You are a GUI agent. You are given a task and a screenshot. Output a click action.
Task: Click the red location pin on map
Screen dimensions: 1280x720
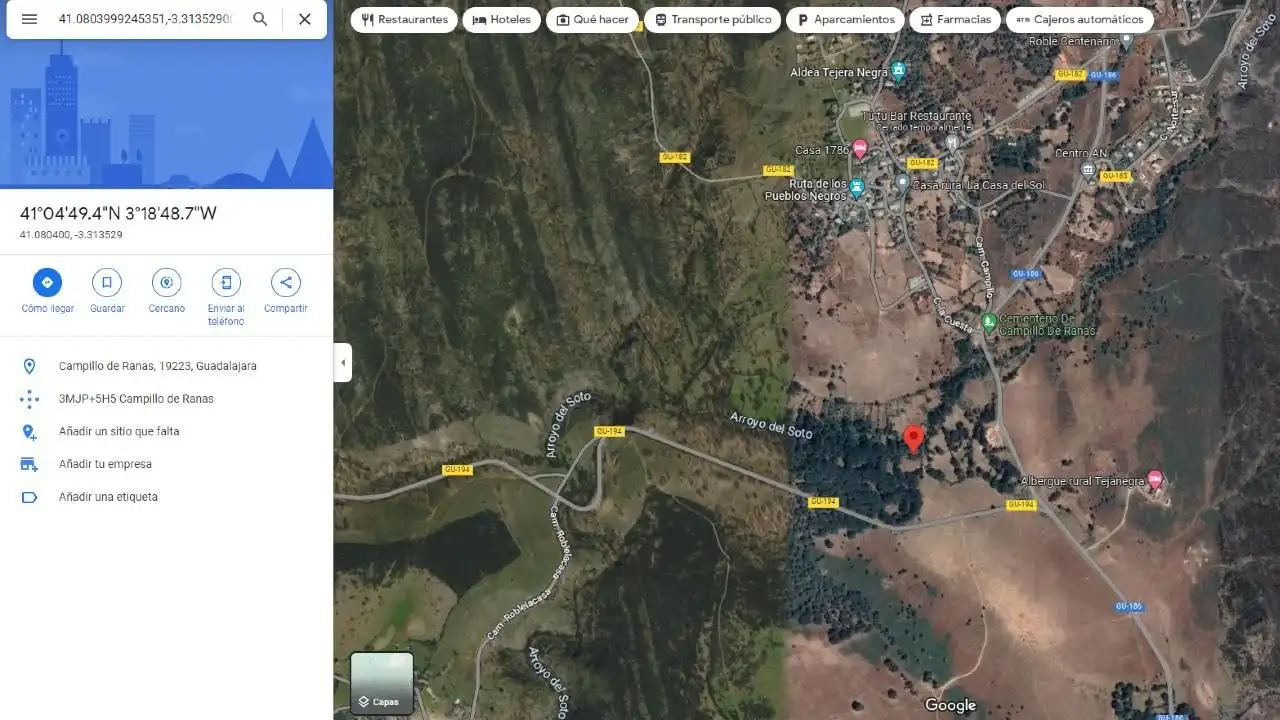[913, 440]
